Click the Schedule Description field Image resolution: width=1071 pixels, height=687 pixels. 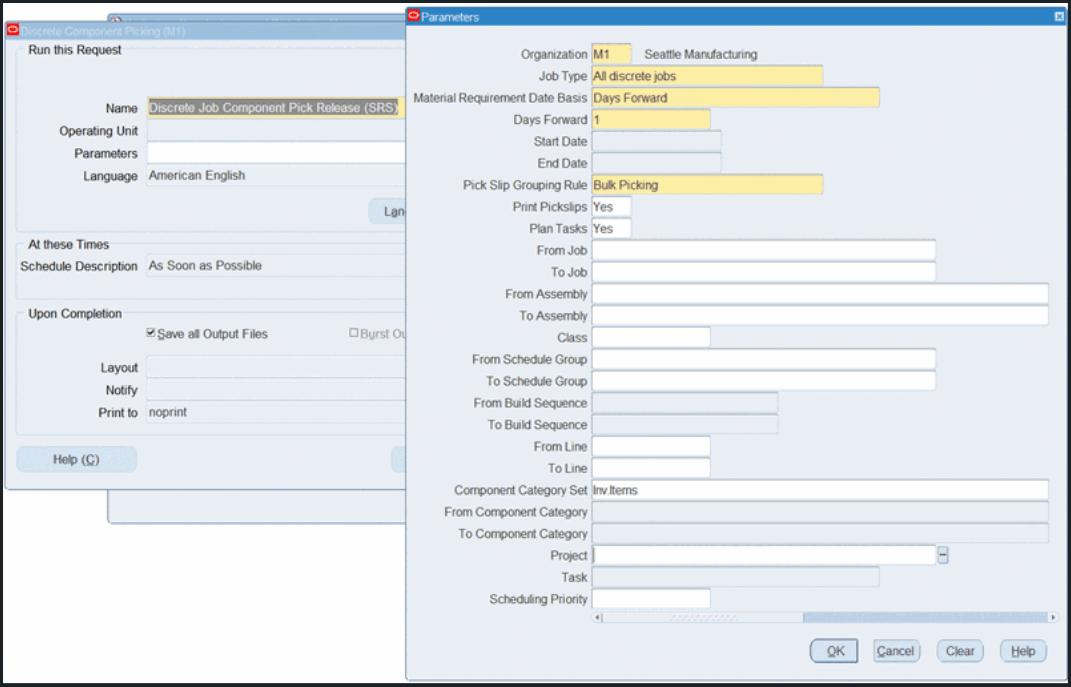276,266
